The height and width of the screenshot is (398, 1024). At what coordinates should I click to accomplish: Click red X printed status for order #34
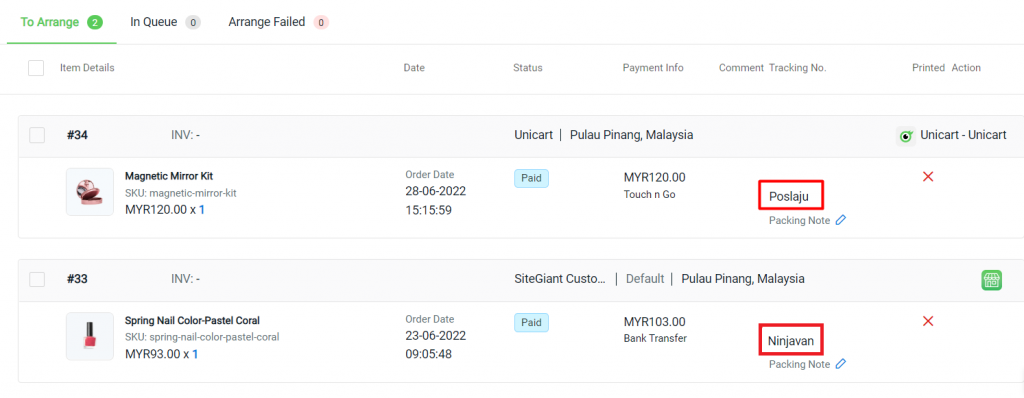pos(928,176)
